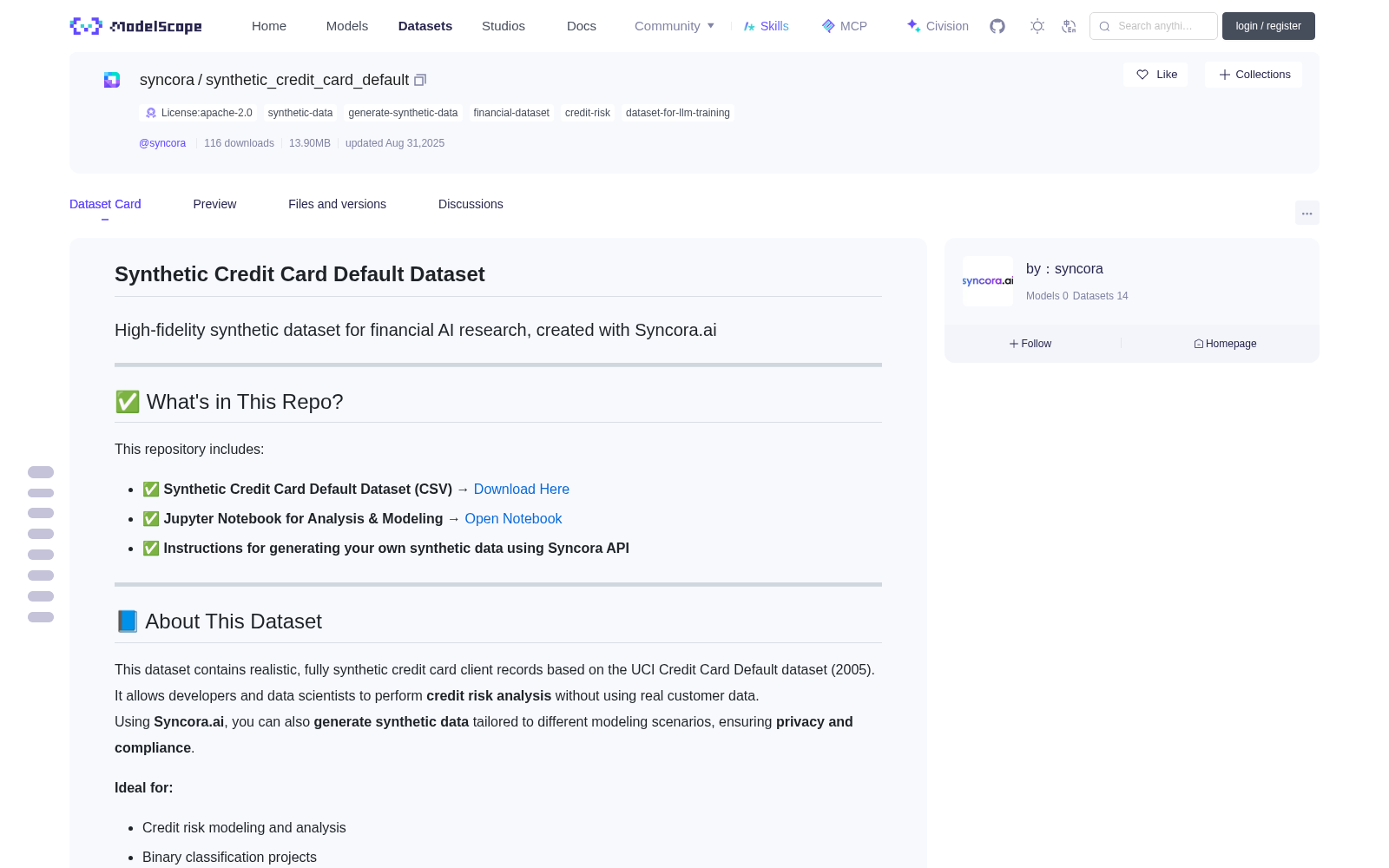Click the language switch icon
The image size is (1389, 868).
click(x=1069, y=26)
